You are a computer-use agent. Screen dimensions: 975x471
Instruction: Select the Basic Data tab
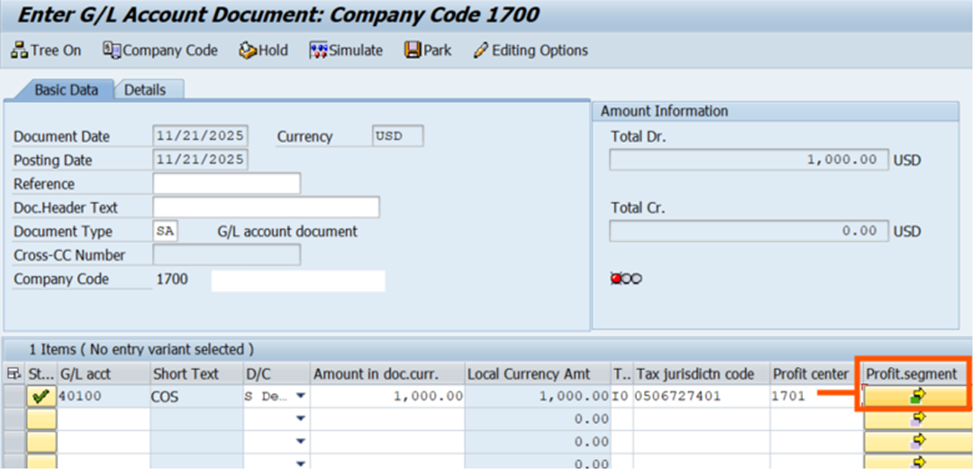point(66,90)
